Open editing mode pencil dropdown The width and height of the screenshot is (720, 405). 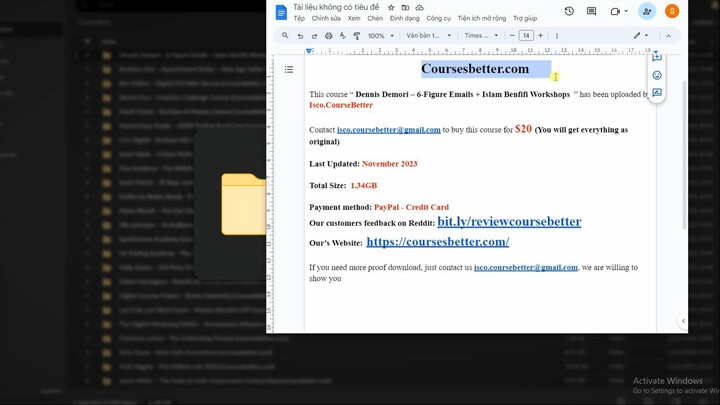[x=640, y=35]
